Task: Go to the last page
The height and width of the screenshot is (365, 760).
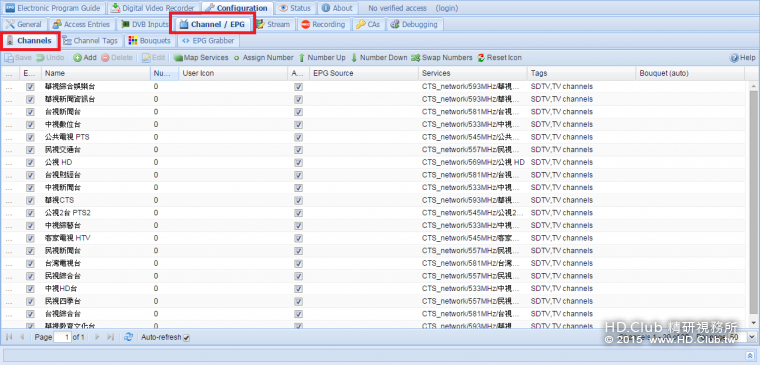Action: [110, 337]
